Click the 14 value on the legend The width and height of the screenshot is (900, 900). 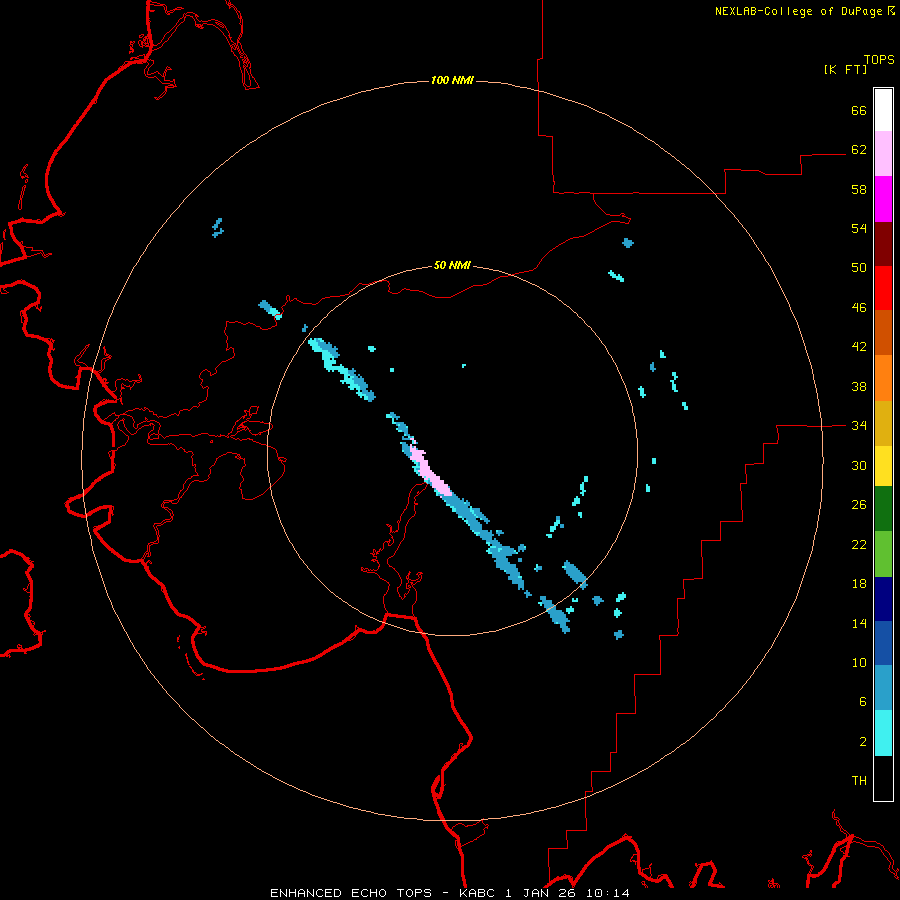click(859, 623)
